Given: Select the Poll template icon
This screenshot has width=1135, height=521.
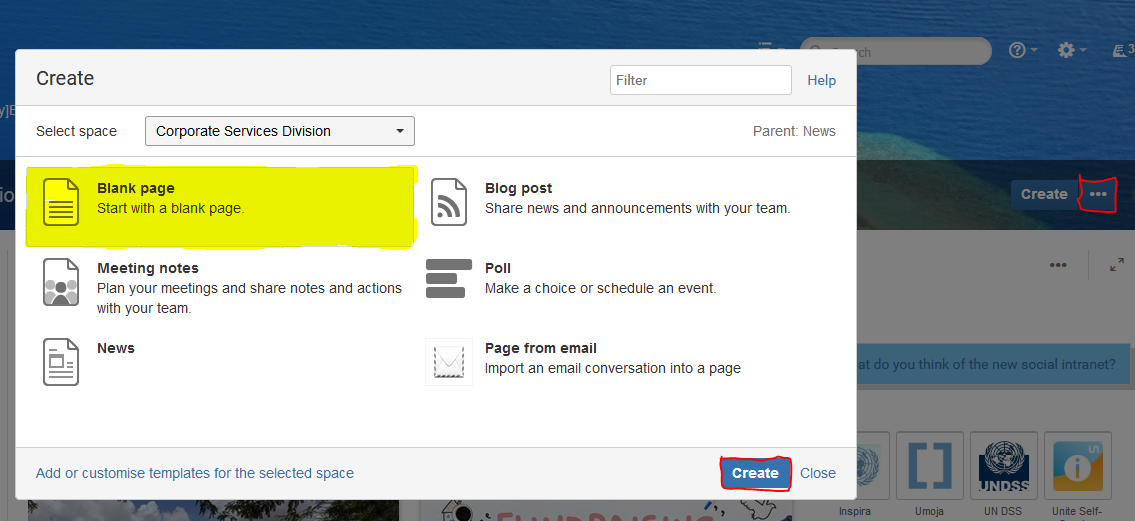Looking at the screenshot, I should click(449, 279).
